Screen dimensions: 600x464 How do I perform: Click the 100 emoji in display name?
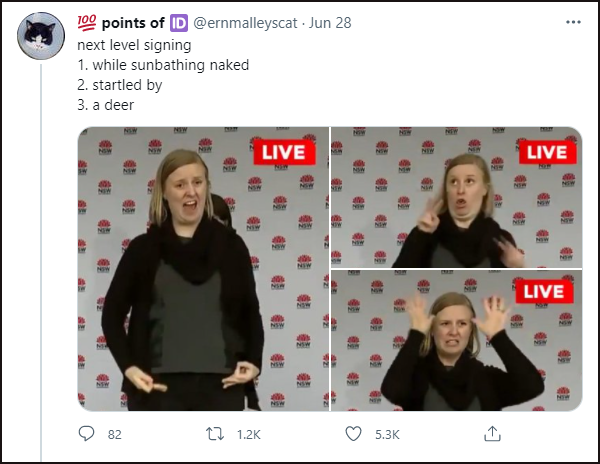86,22
